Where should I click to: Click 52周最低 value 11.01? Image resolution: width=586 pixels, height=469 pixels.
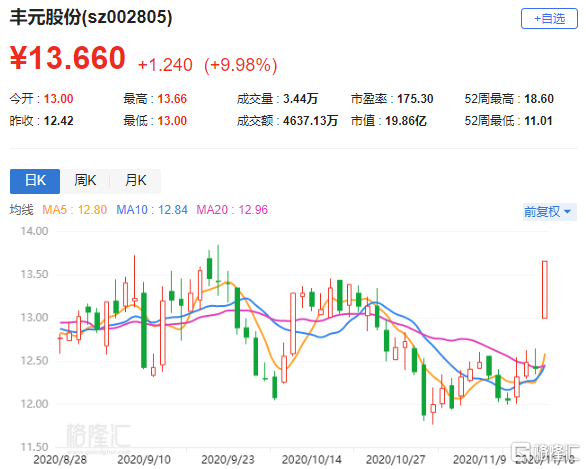click(x=538, y=121)
